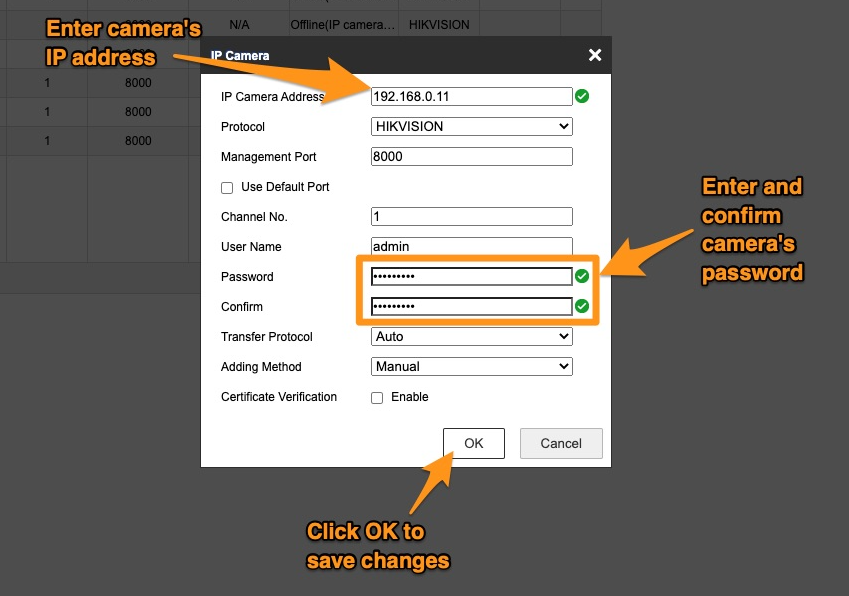
Task: Click green checkmark beside IP address
Action: pyautogui.click(x=582, y=97)
